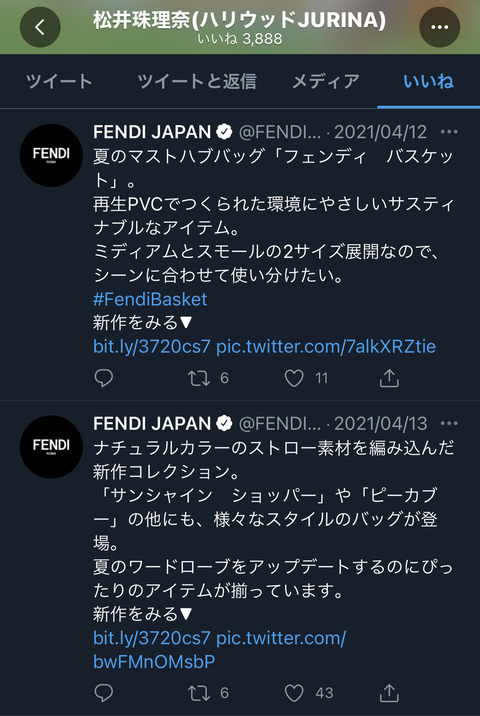The width and height of the screenshot is (480, 716).
Task: Reply to the 2021/04/12 FENDI JAPAN tweet
Action: tap(104, 378)
